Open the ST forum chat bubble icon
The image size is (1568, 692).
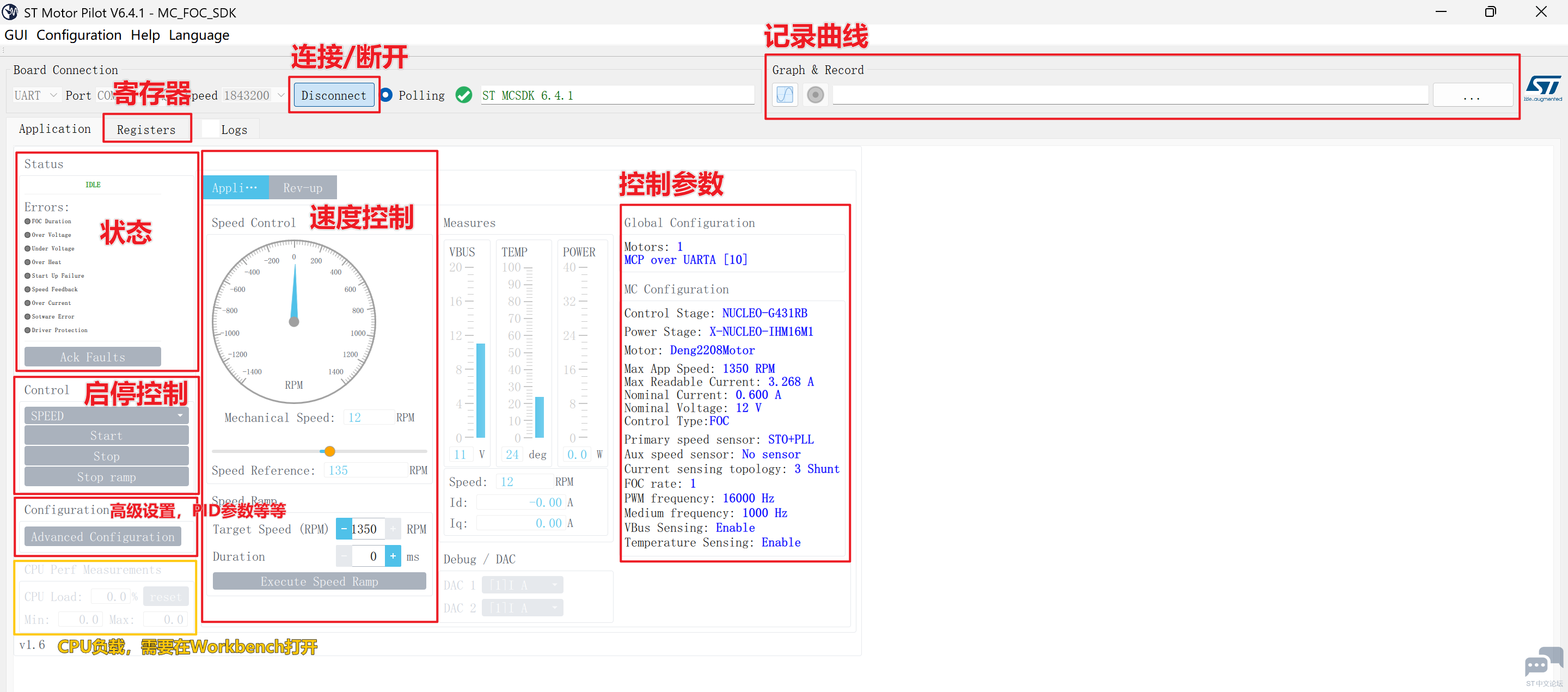pos(1543,662)
